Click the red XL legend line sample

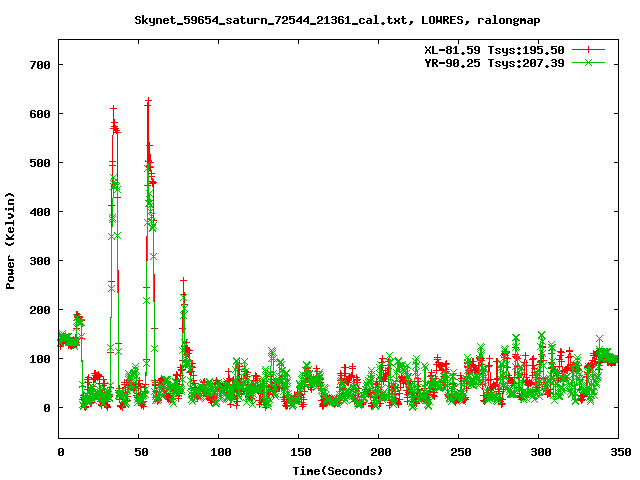tap(588, 50)
